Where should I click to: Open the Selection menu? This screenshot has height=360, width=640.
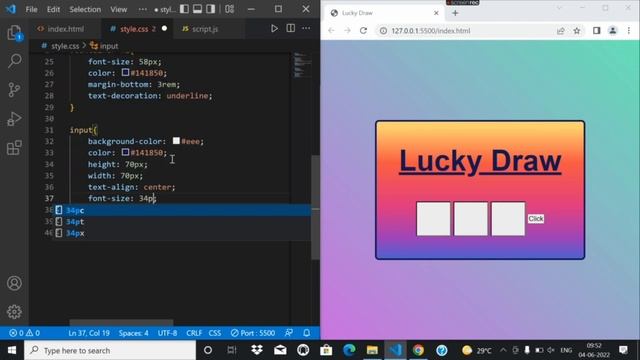[x=85, y=9]
